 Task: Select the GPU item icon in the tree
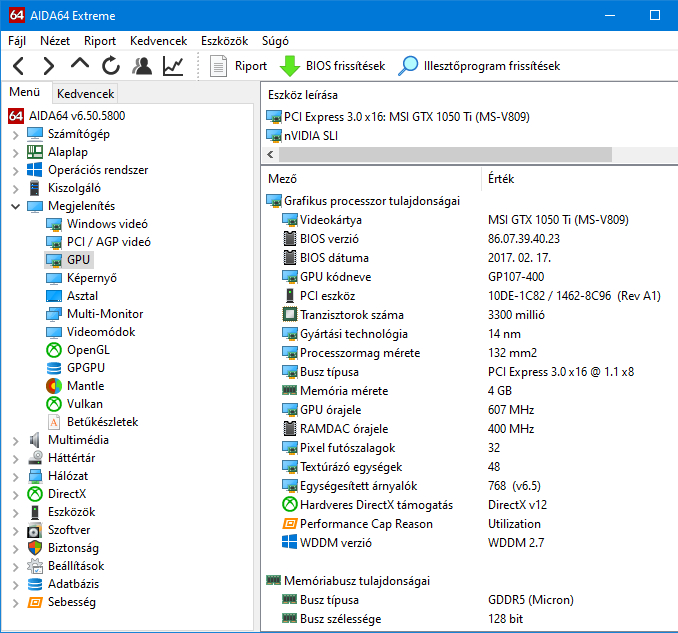(x=54, y=260)
